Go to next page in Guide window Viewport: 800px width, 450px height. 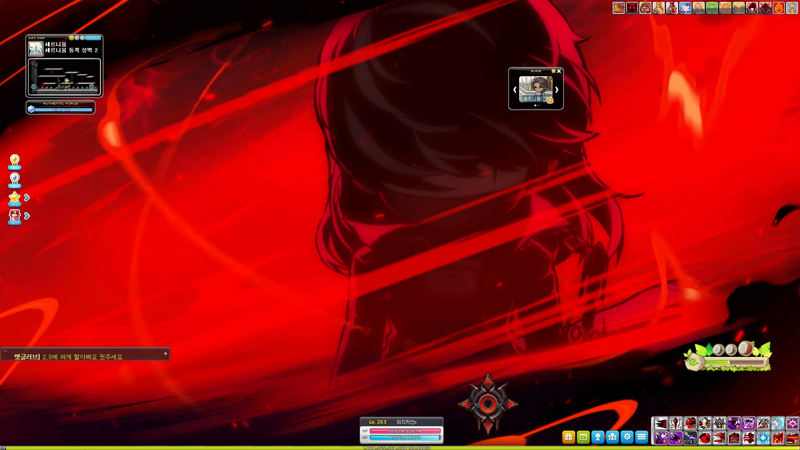point(557,90)
